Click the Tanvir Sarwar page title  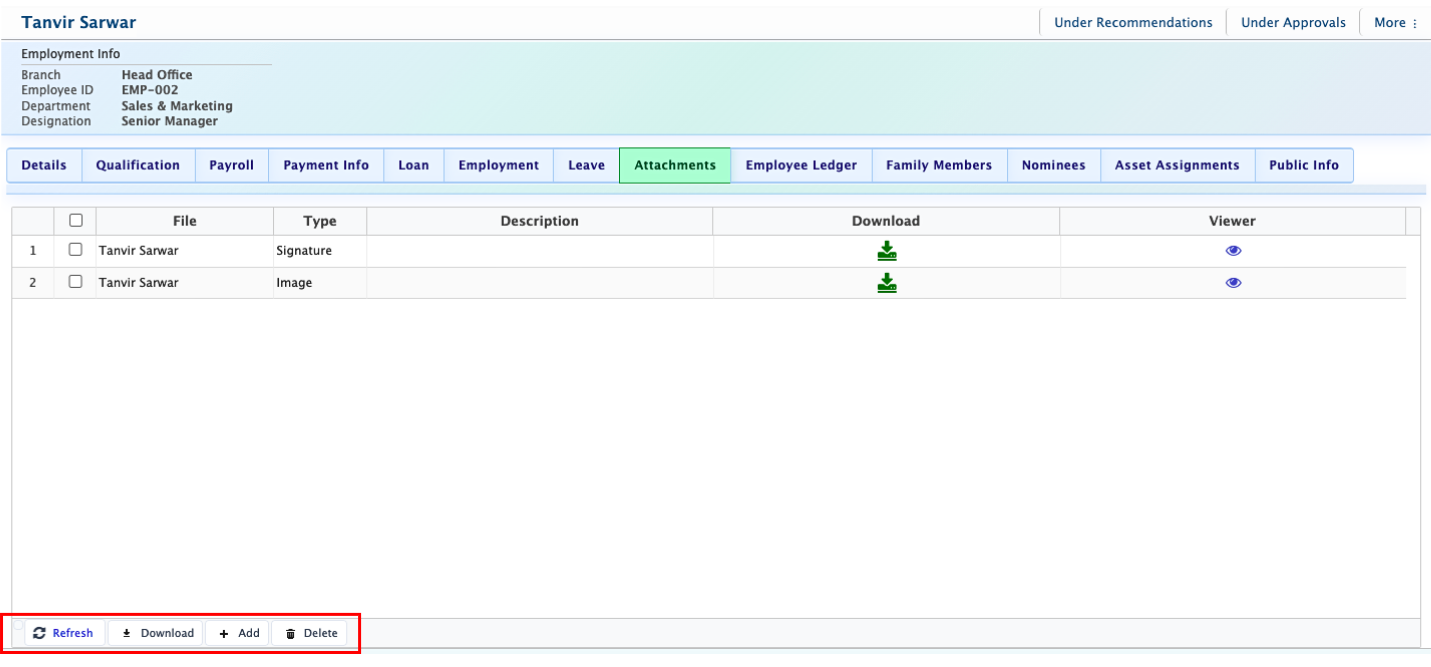(x=78, y=22)
